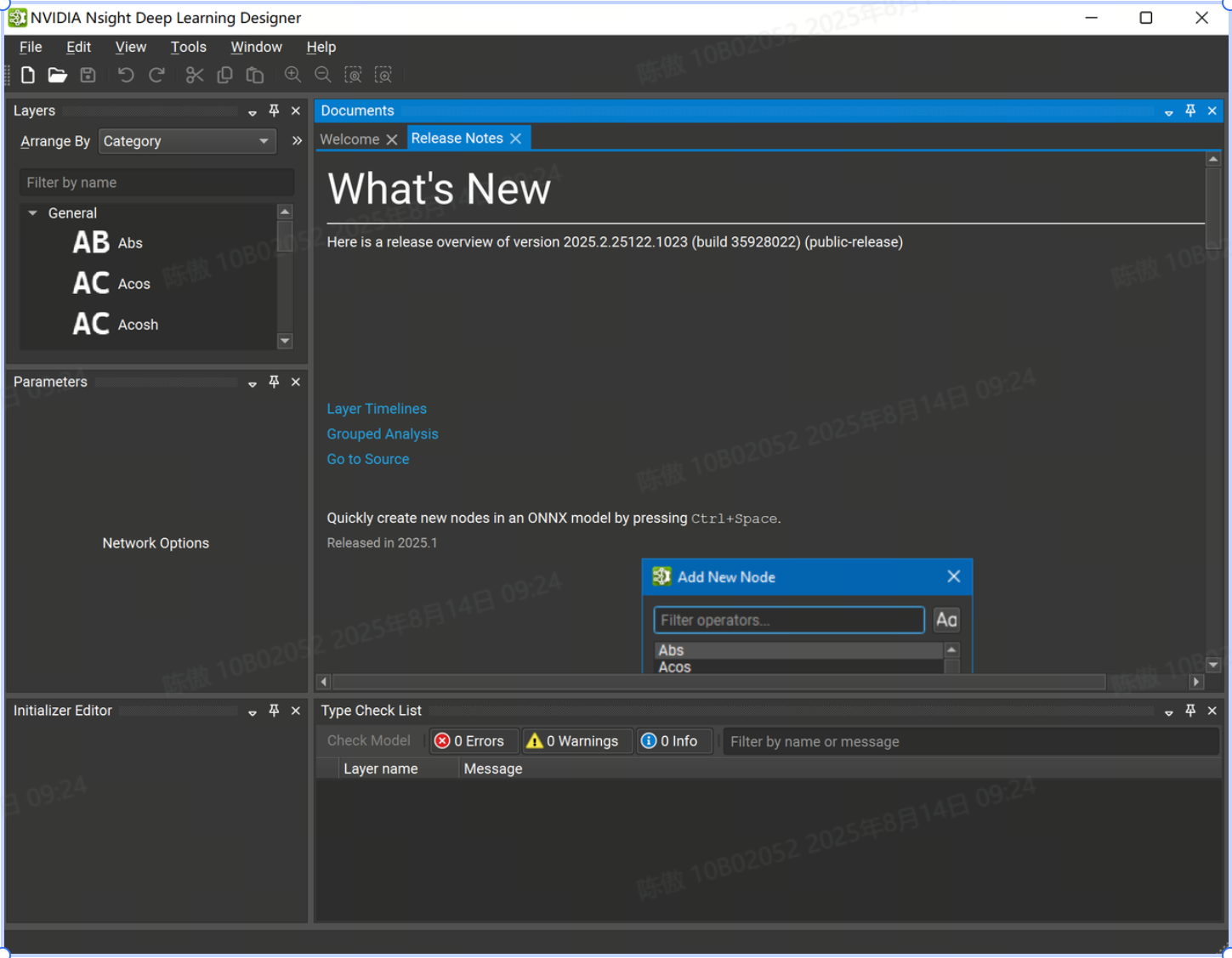Click Documents horizontal scrollbar right arrow
The height and width of the screenshot is (958, 1232).
coord(1196,682)
